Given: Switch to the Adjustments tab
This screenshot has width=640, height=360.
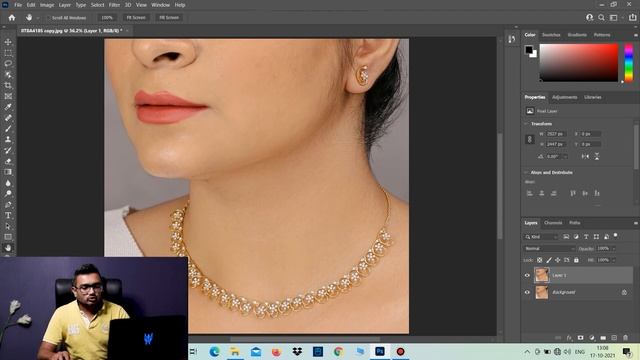Looking at the screenshot, I should [x=564, y=97].
